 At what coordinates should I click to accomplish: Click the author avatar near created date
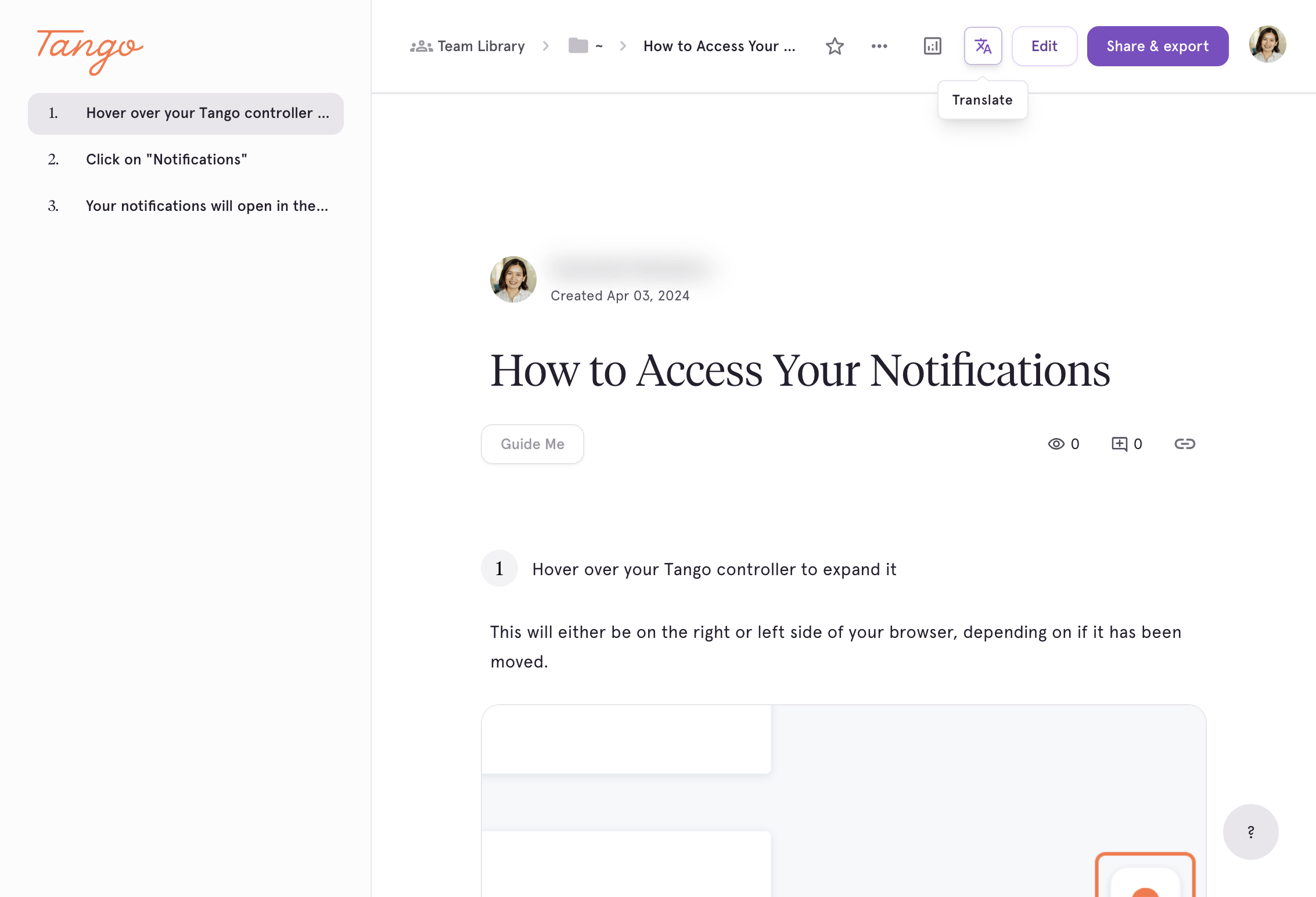(513, 279)
